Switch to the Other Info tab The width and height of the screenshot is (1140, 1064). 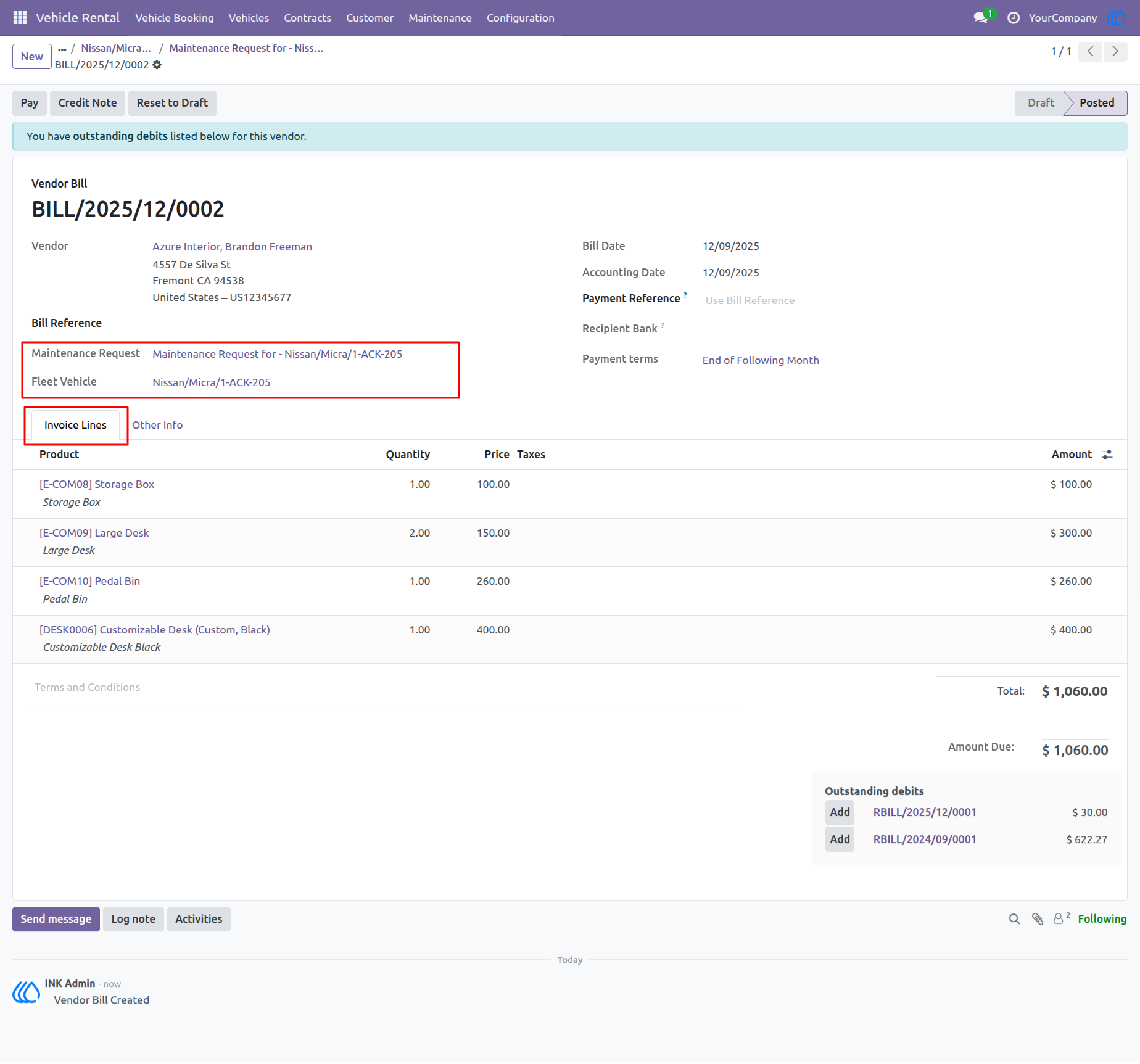157,425
